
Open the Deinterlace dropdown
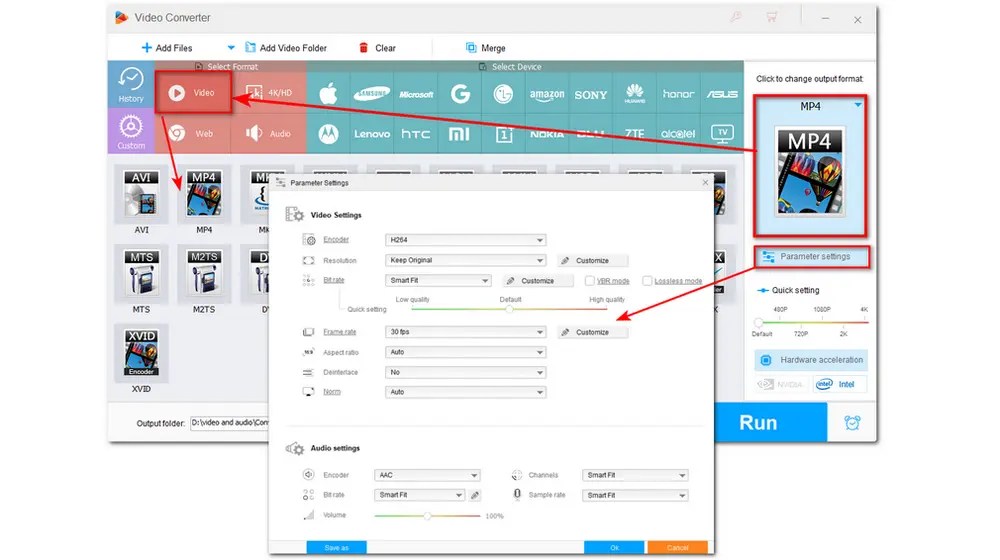(x=466, y=372)
